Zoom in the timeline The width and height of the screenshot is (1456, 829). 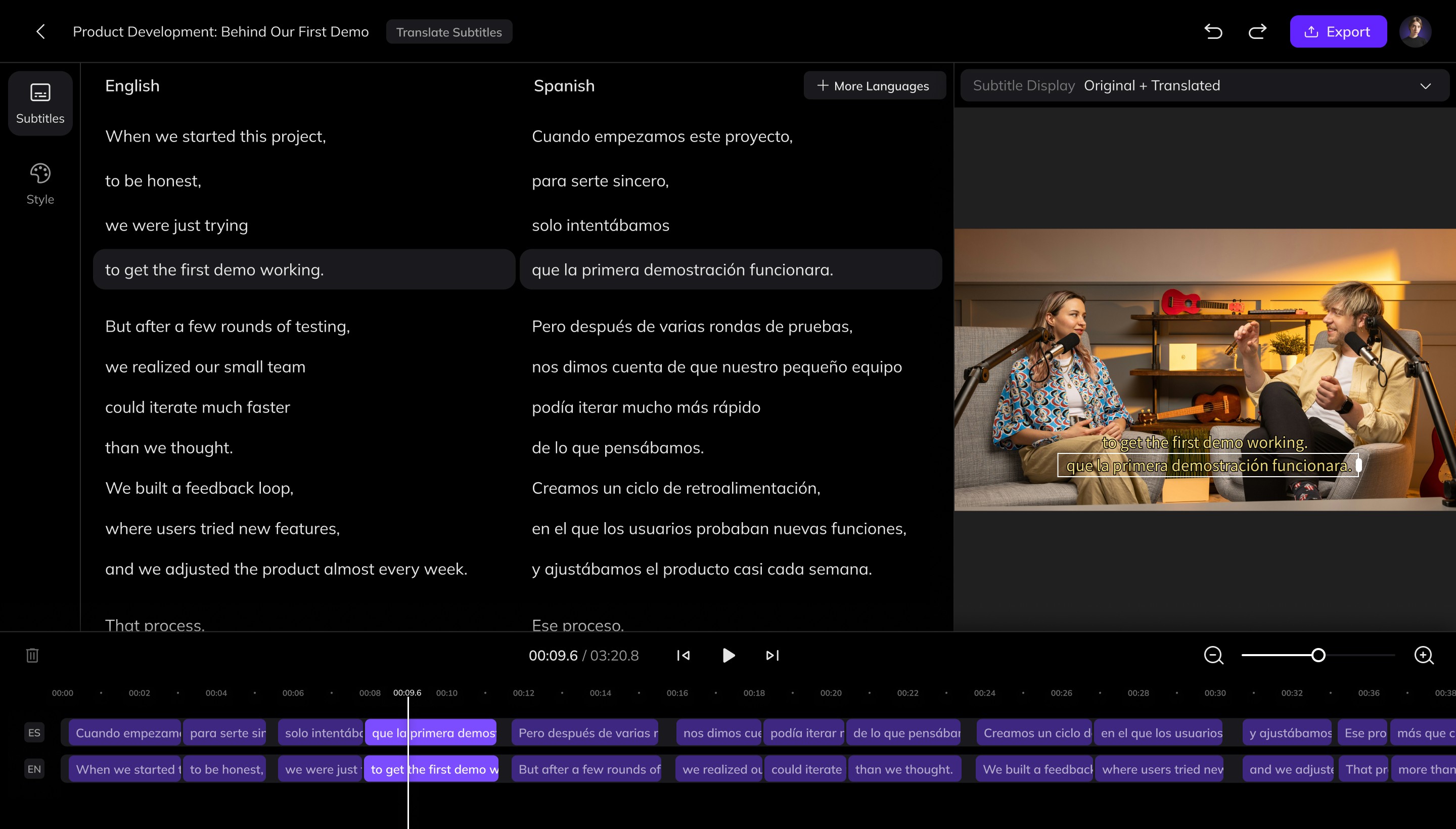coord(1424,655)
